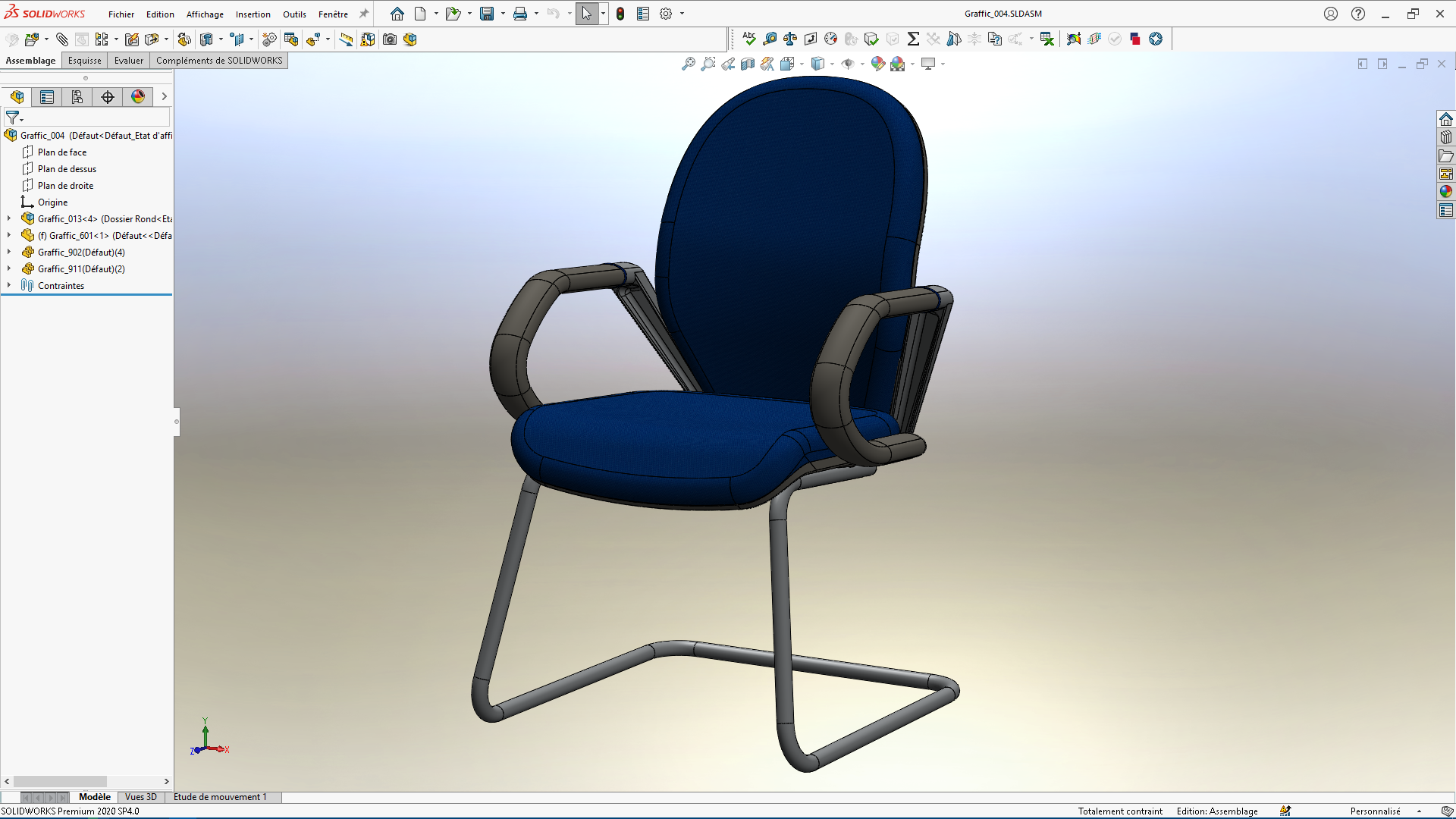Select Plan de face in the tree
Viewport: 1456px width, 819px height.
pyautogui.click(x=62, y=152)
